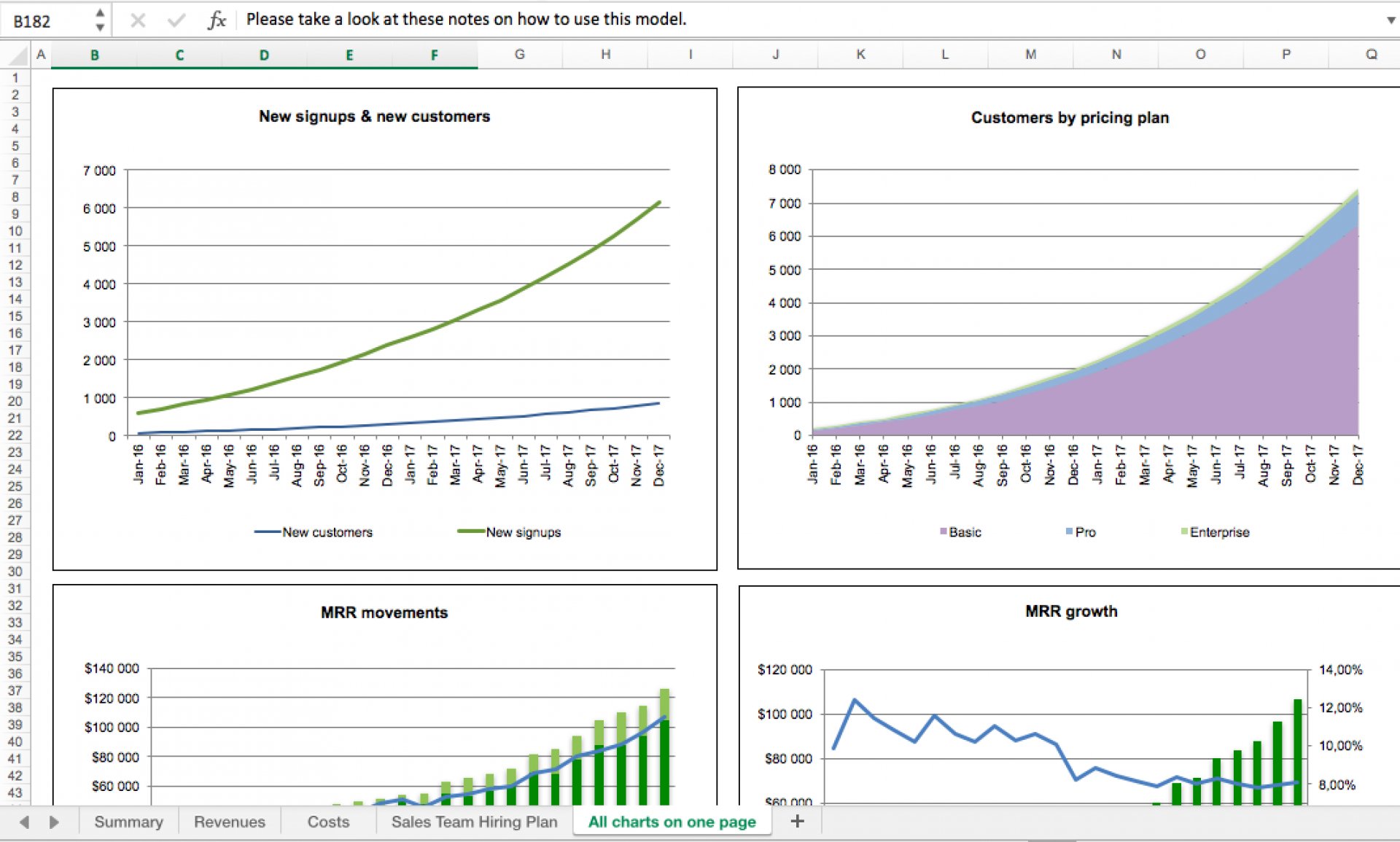
Task: Go to next sheet with right arrow
Action: coord(54,822)
